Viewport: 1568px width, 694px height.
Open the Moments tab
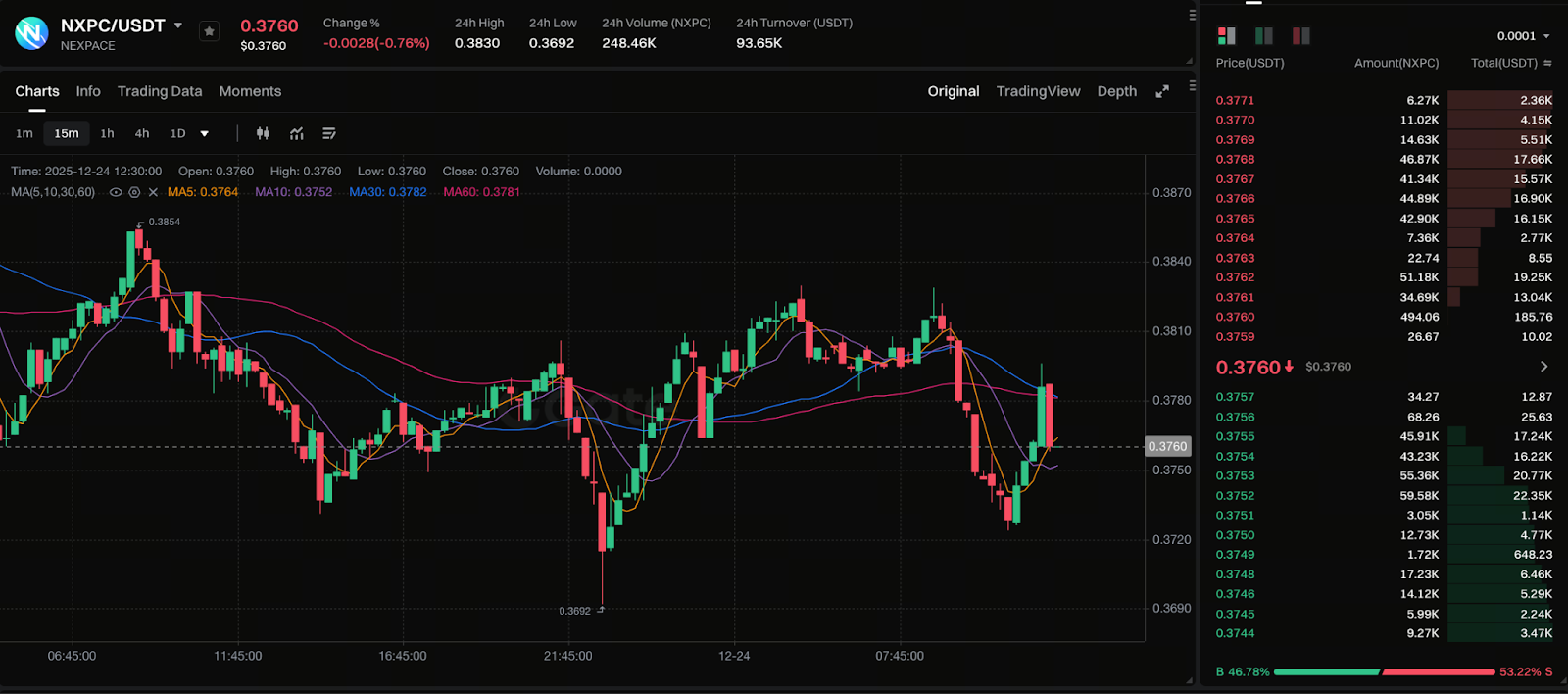[x=250, y=91]
